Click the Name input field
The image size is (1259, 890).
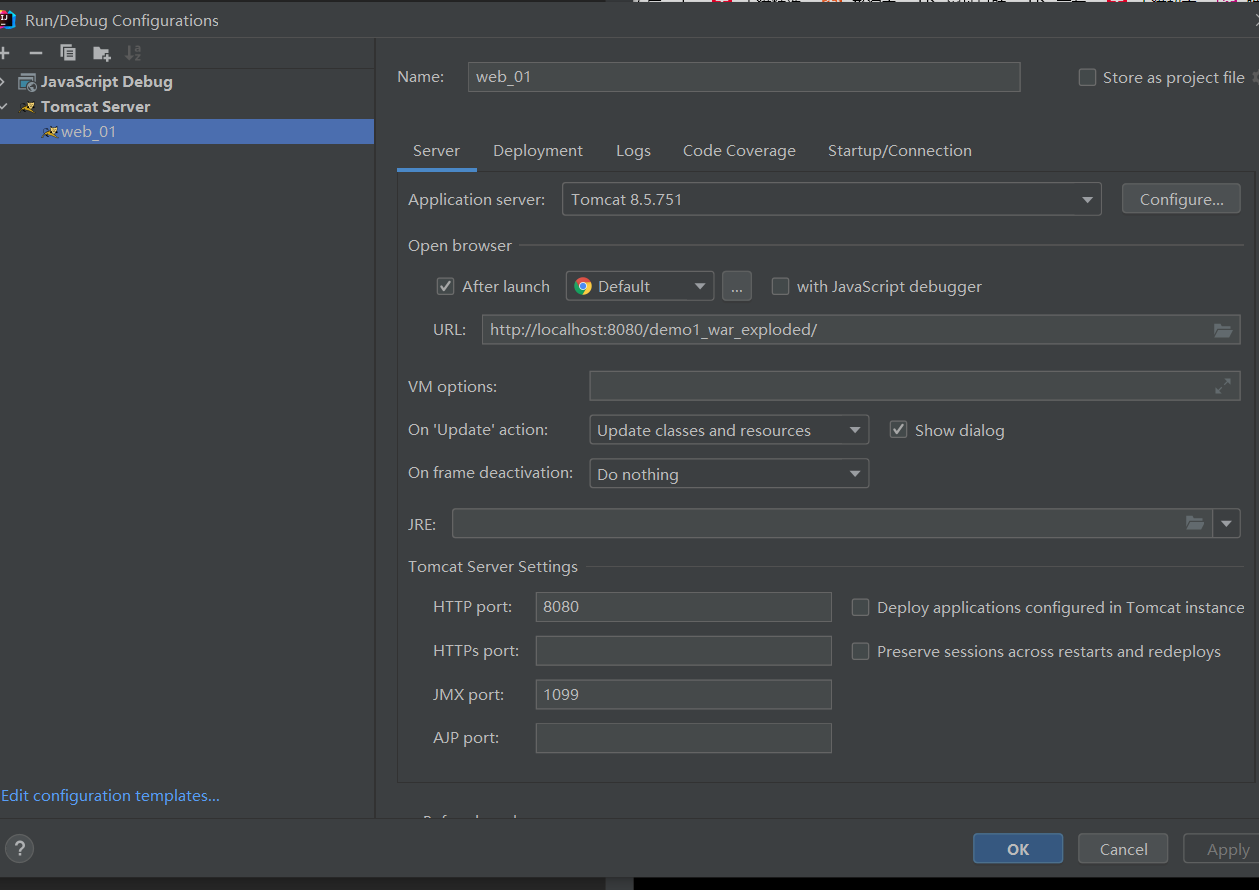(x=744, y=77)
